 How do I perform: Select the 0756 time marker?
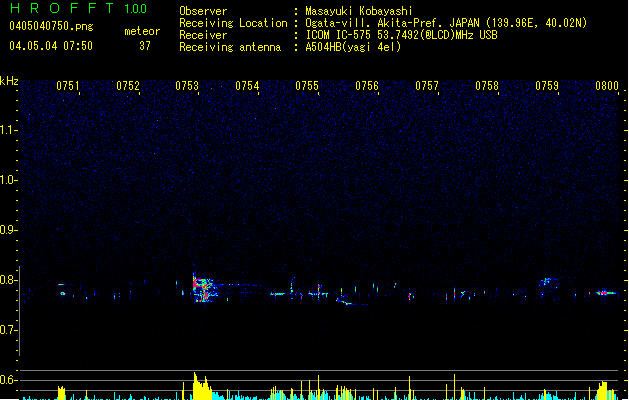(x=367, y=86)
